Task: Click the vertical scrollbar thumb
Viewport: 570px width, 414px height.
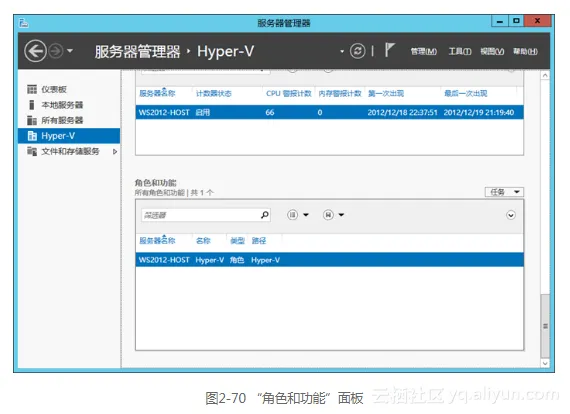Action: (545, 326)
